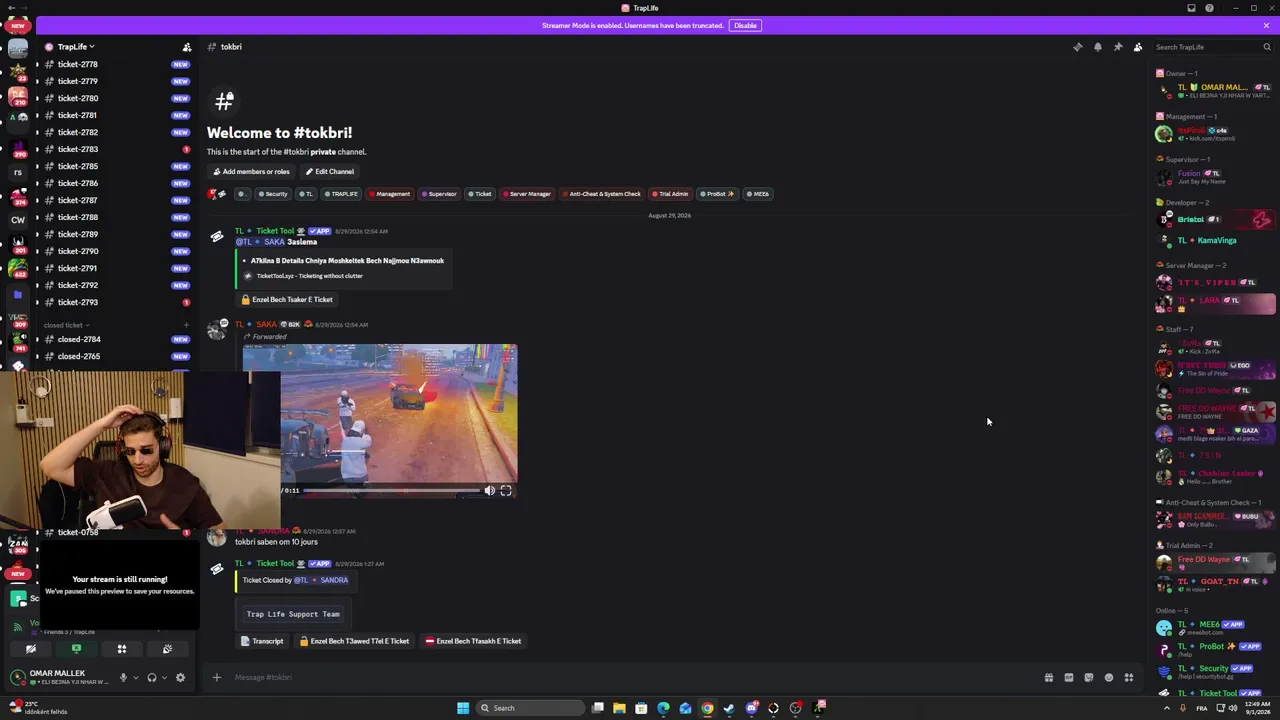1280x720 pixels.
Task: Open the Discord Help icon in title bar
Action: (x=1209, y=8)
